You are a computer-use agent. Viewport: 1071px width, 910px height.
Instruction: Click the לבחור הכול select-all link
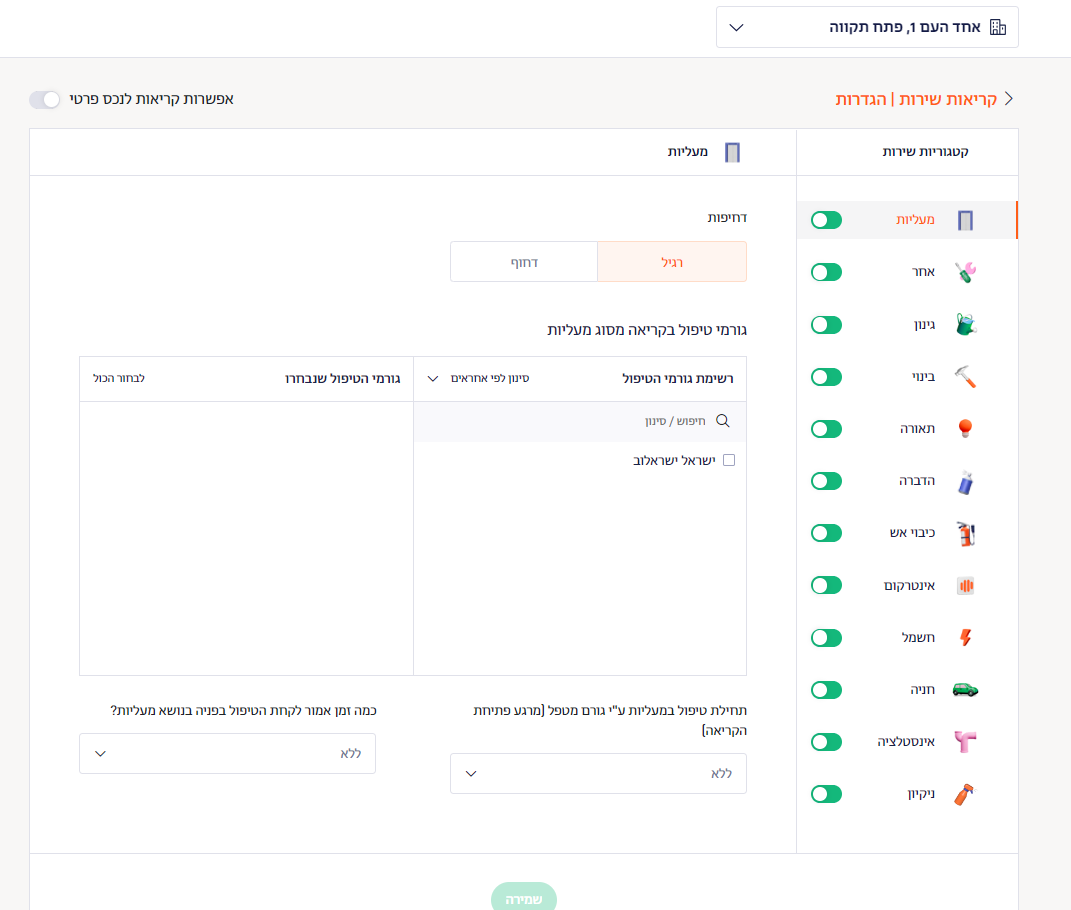point(119,378)
